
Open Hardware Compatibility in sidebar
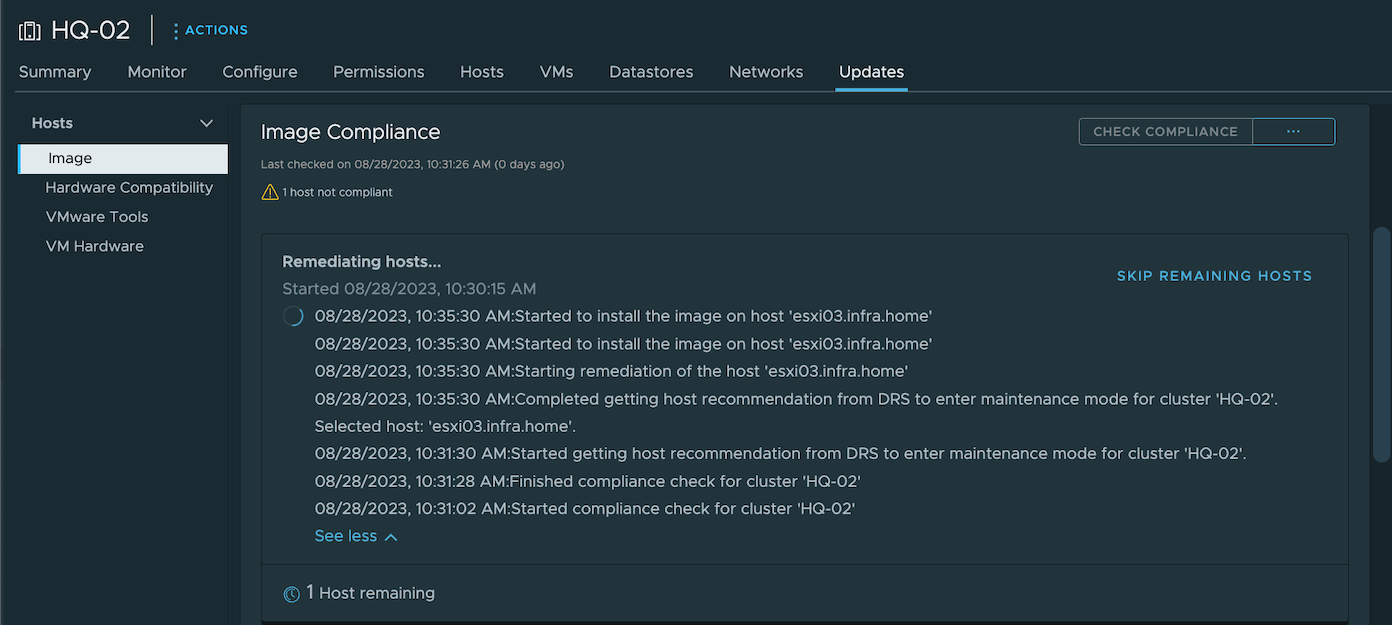pos(129,188)
